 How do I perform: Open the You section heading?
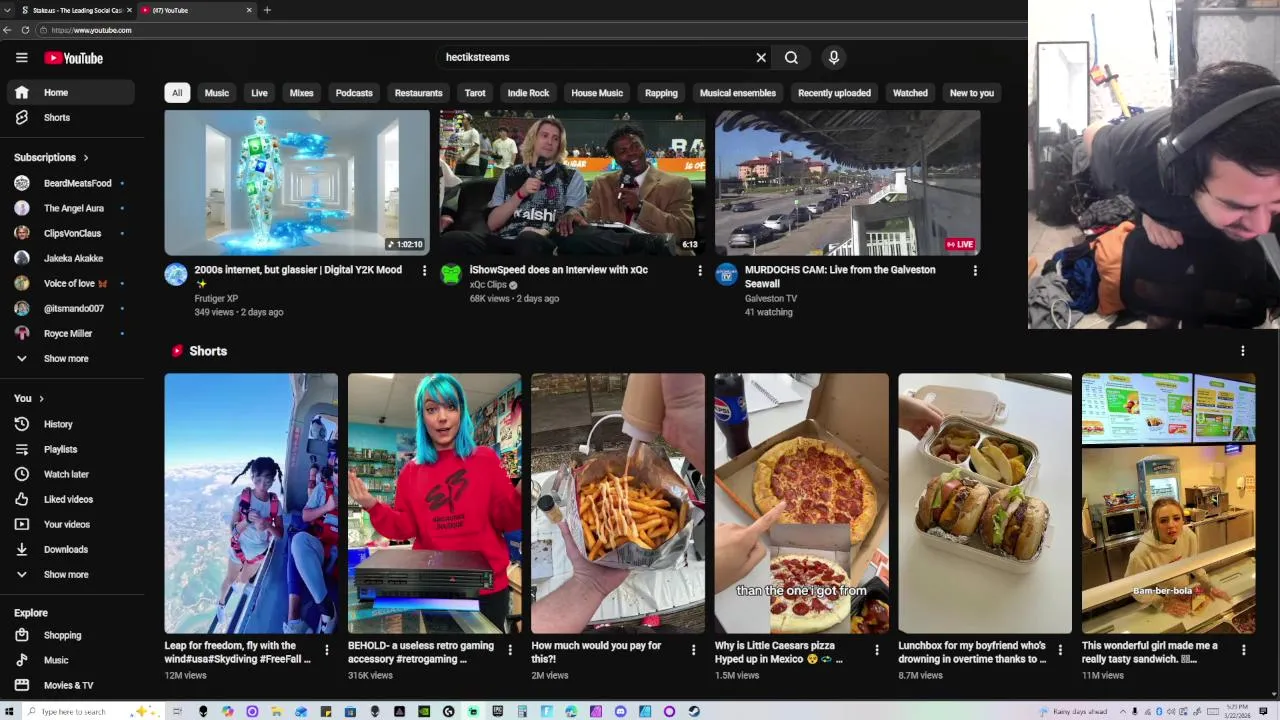tap(29, 398)
